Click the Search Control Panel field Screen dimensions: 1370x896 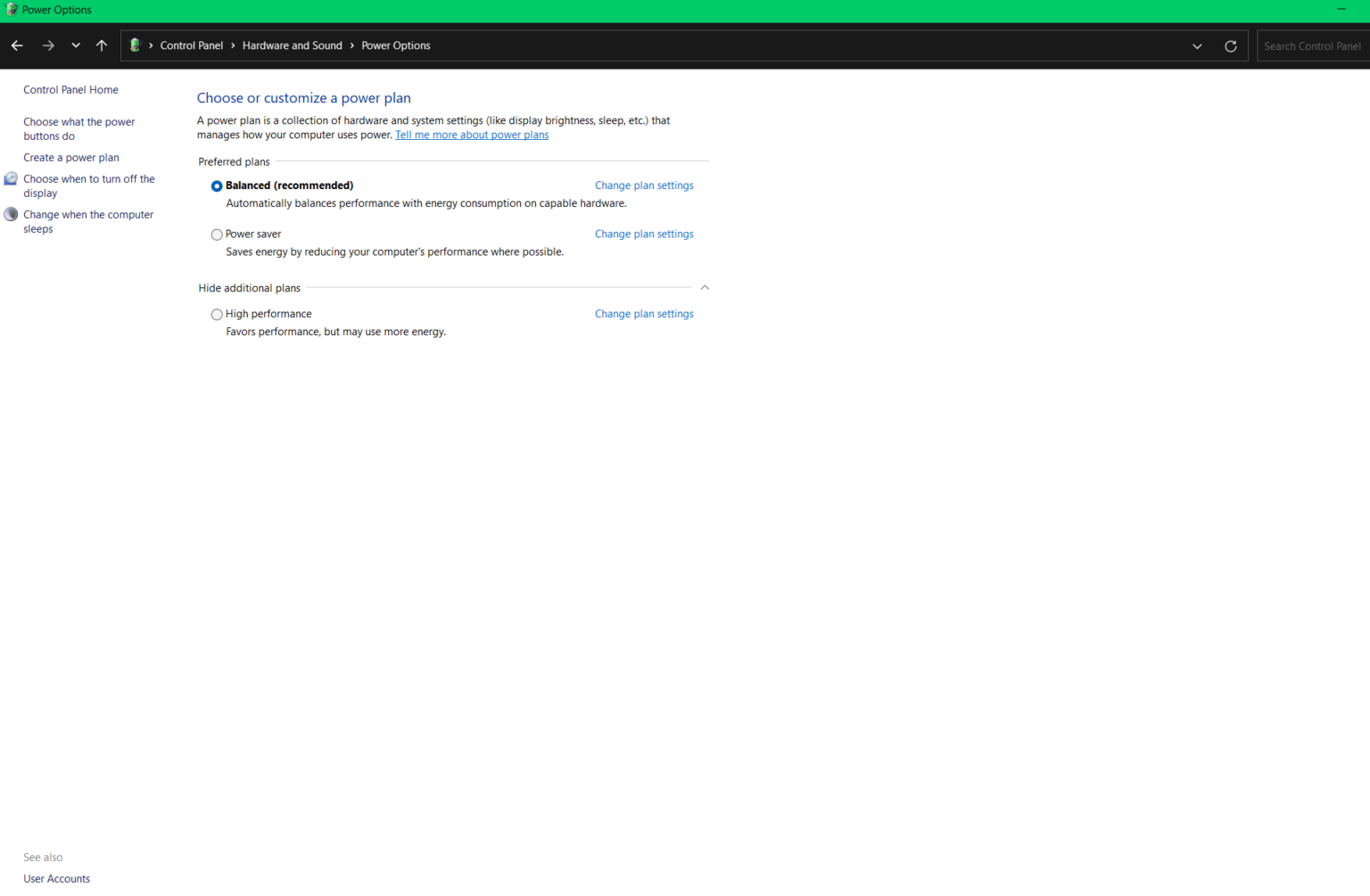tap(1311, 46)
